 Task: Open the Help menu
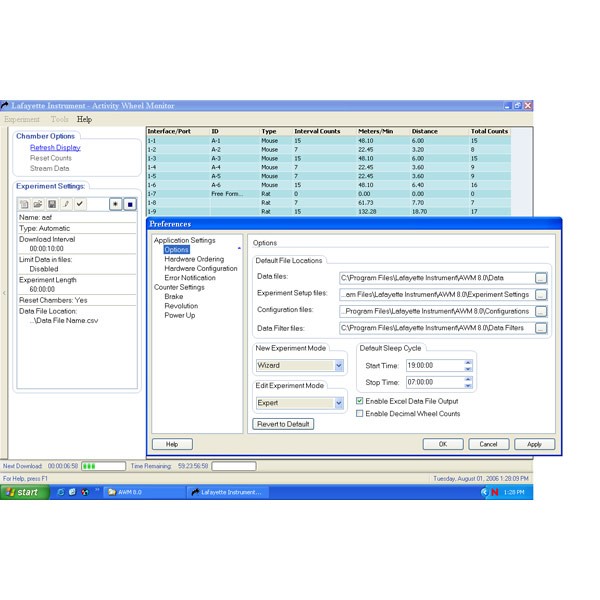[84, 119]
